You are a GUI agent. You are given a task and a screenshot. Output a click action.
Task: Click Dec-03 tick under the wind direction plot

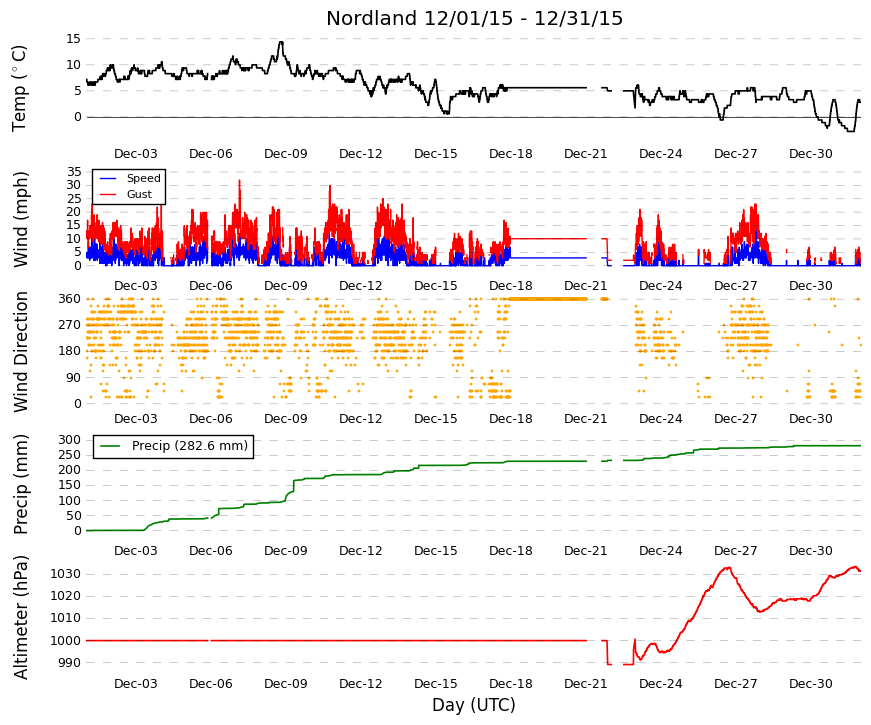[x=136, y=419]
